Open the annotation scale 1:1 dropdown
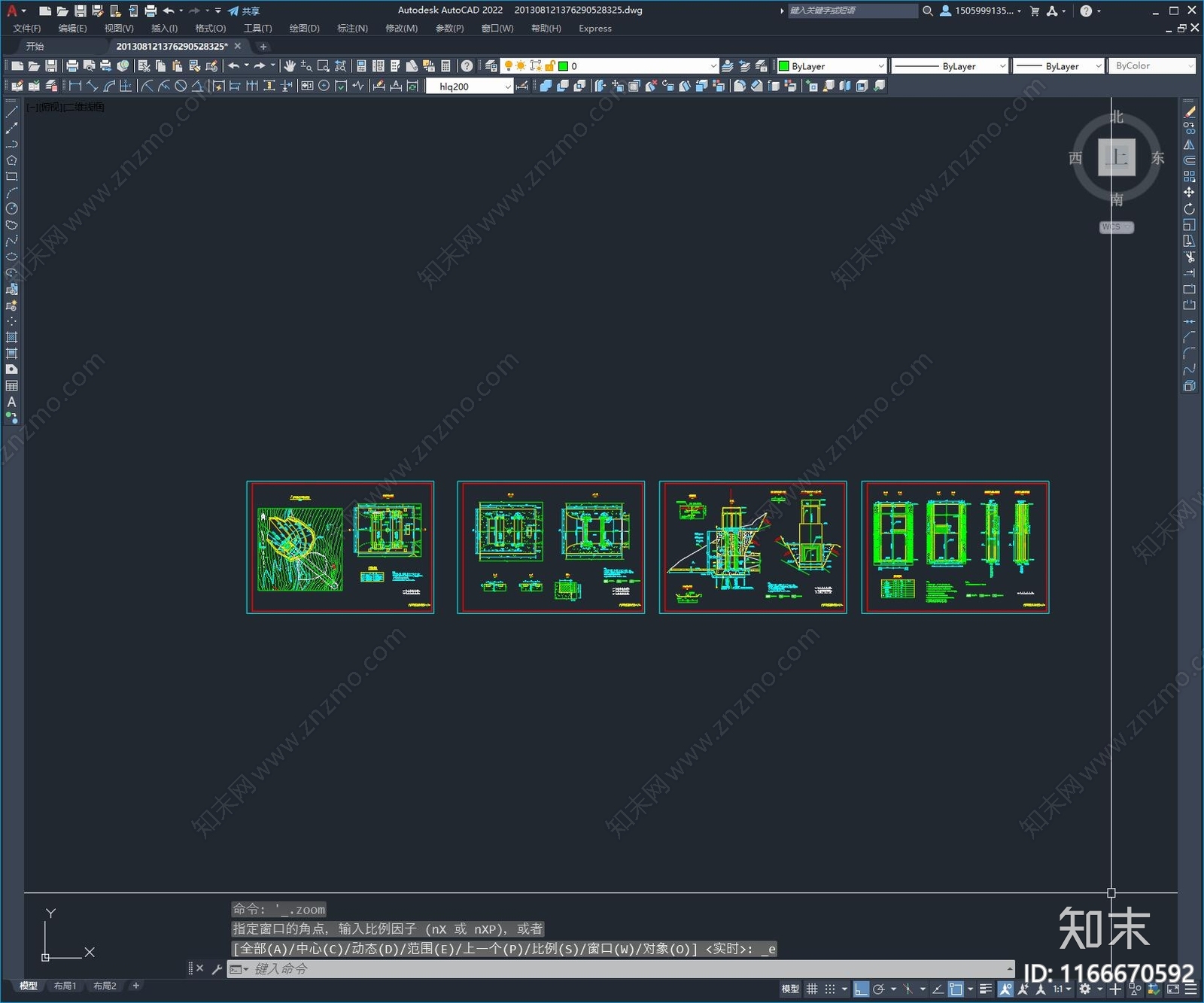The height and width of the screenshot is (1003, 1204). (x=1062, y=989)
